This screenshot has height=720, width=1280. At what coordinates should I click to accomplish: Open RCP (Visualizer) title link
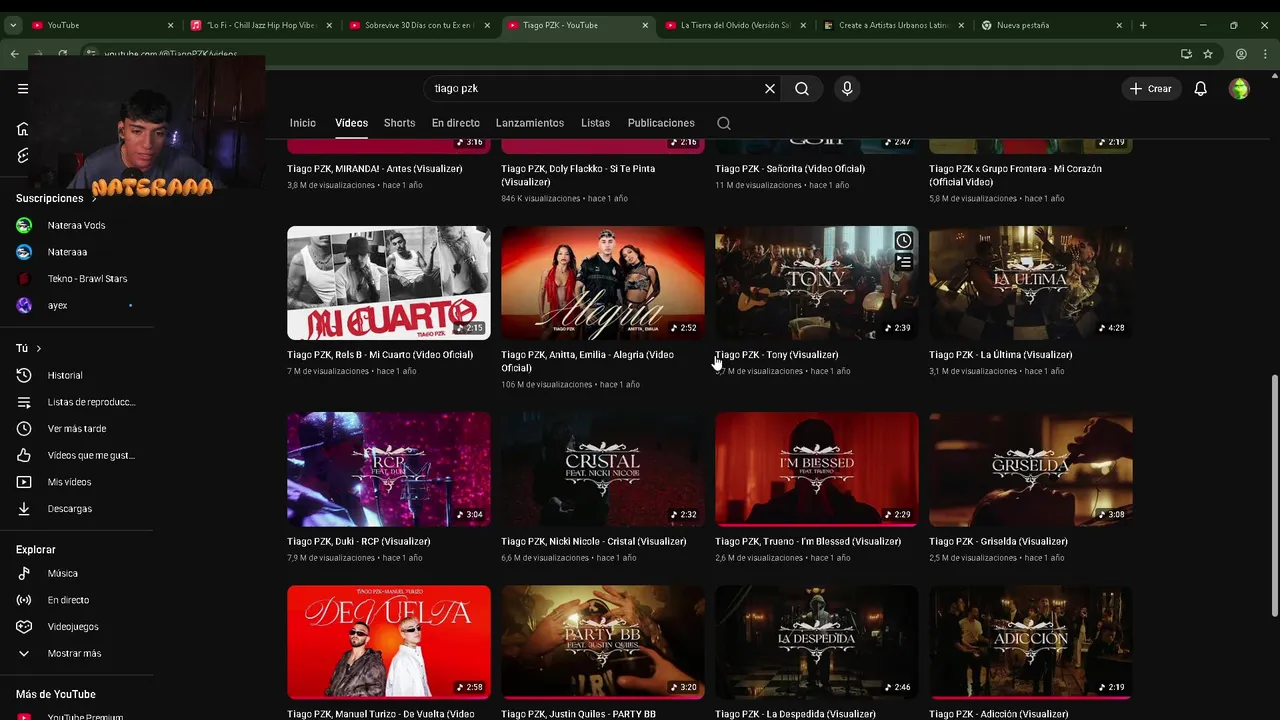358,542
